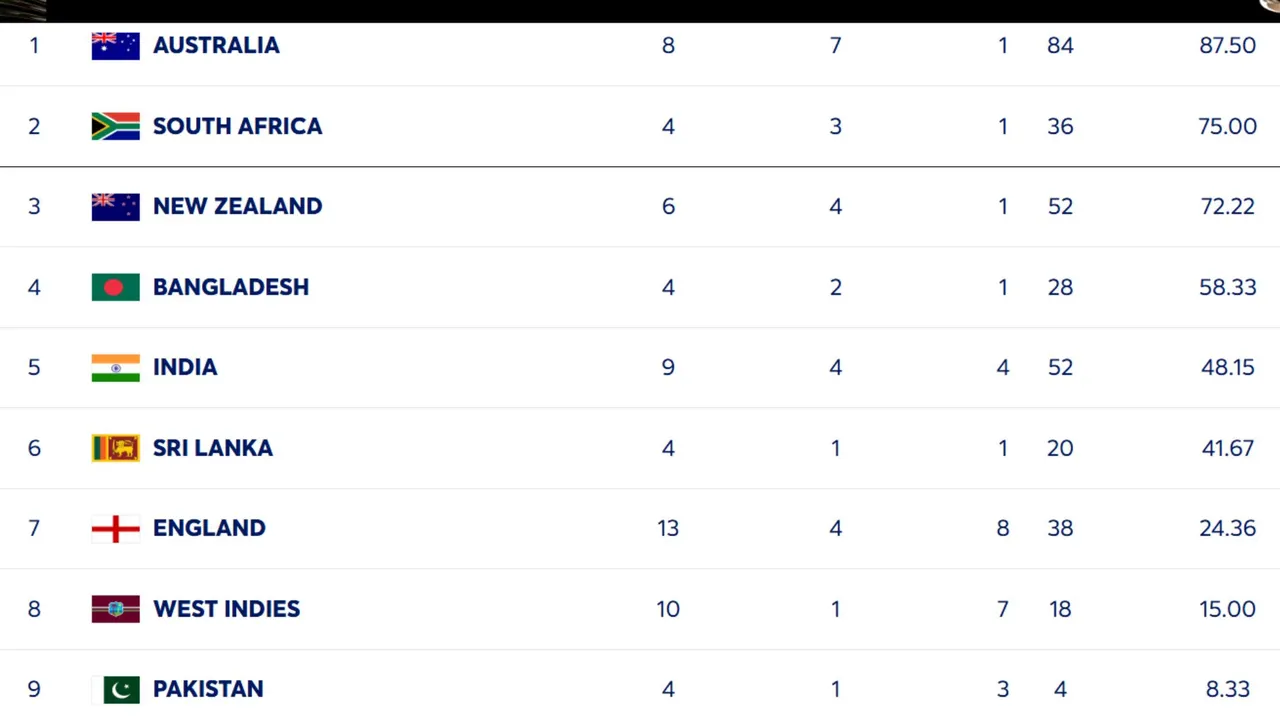Open the INDIA team name
Screen dimensions: 1280x720
pyautogui.click(x=185, y=367)
